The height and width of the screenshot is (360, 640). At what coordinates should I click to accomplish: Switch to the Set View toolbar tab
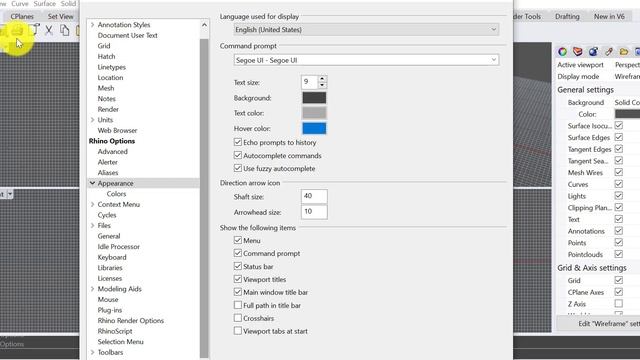click(60, 16)
